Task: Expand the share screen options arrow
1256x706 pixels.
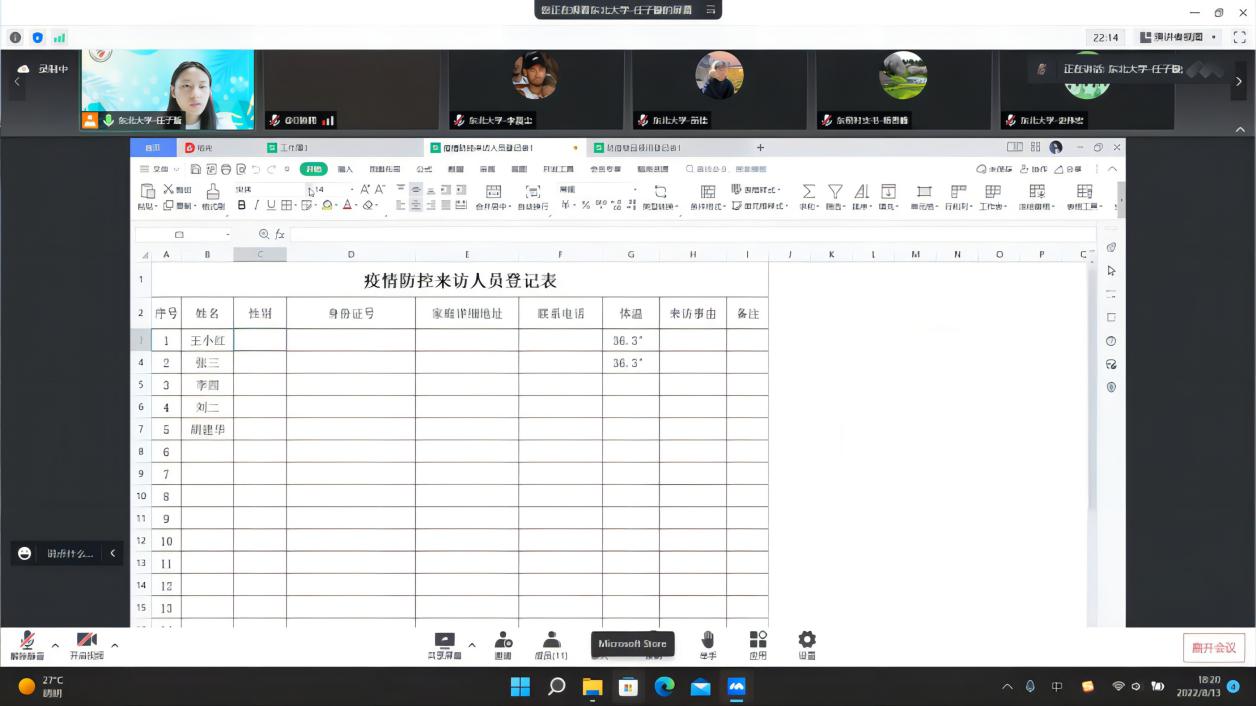Action: pyautogui.click(x=472, y=645)
